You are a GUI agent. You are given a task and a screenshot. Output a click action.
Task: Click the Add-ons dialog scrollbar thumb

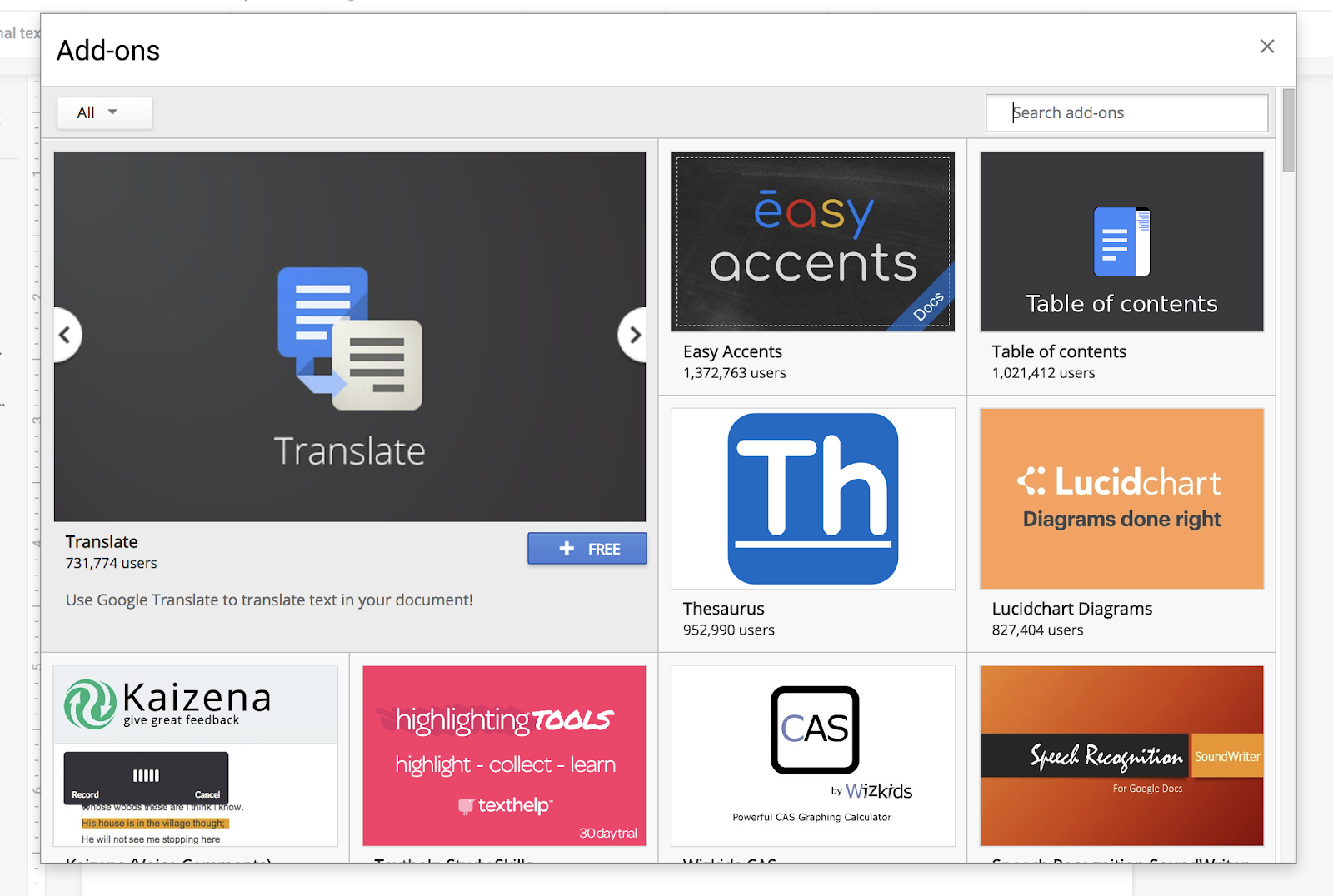pyautogui.click(x=1289, y=130)
